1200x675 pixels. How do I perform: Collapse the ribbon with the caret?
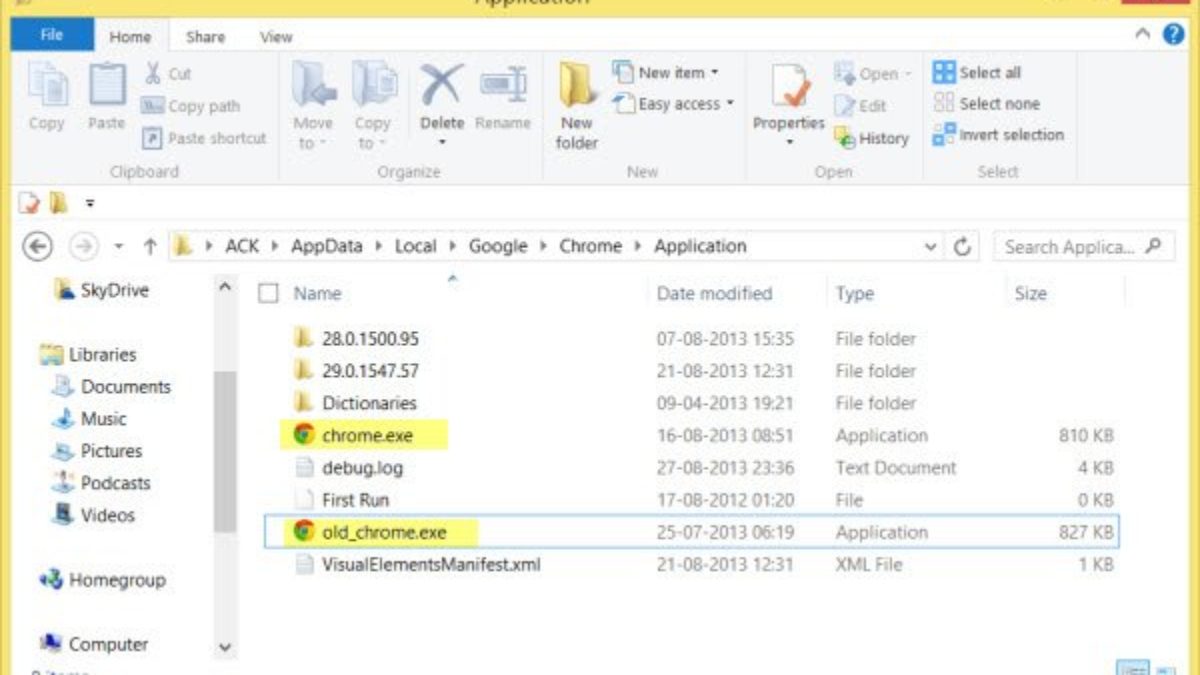point(1143,33)
